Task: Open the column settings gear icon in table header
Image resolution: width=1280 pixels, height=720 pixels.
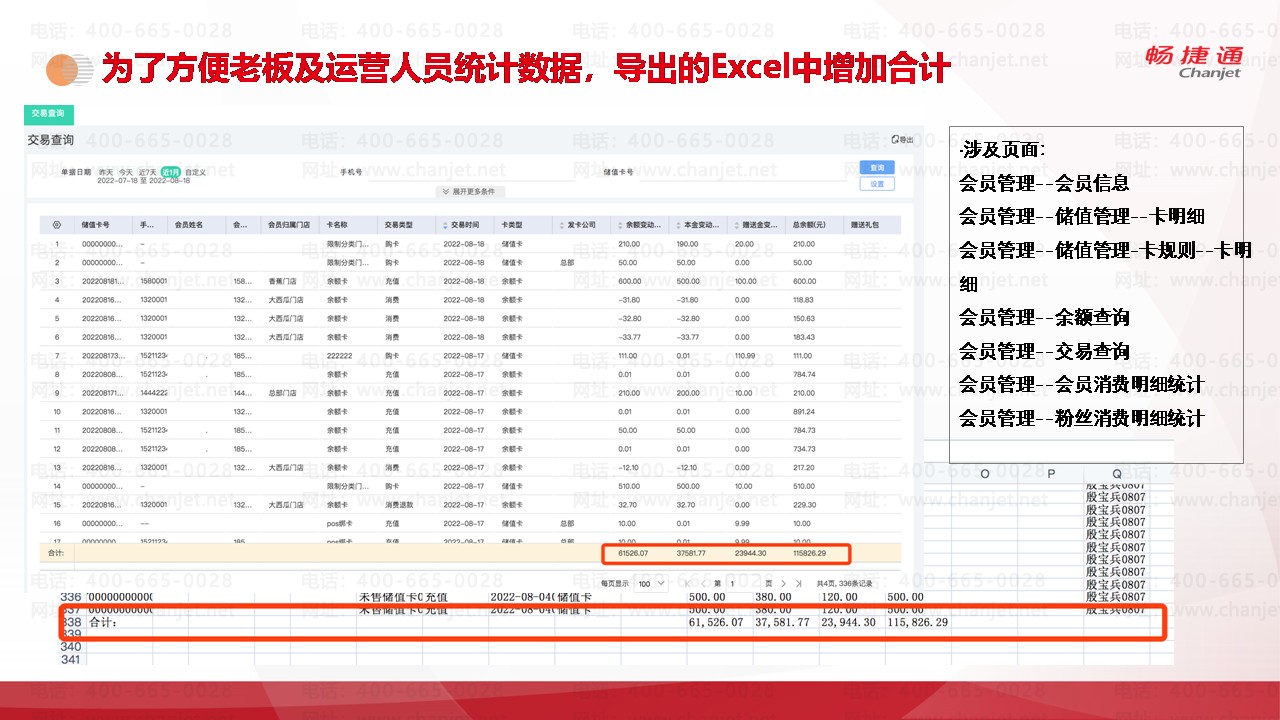Action: click(56, 225)
